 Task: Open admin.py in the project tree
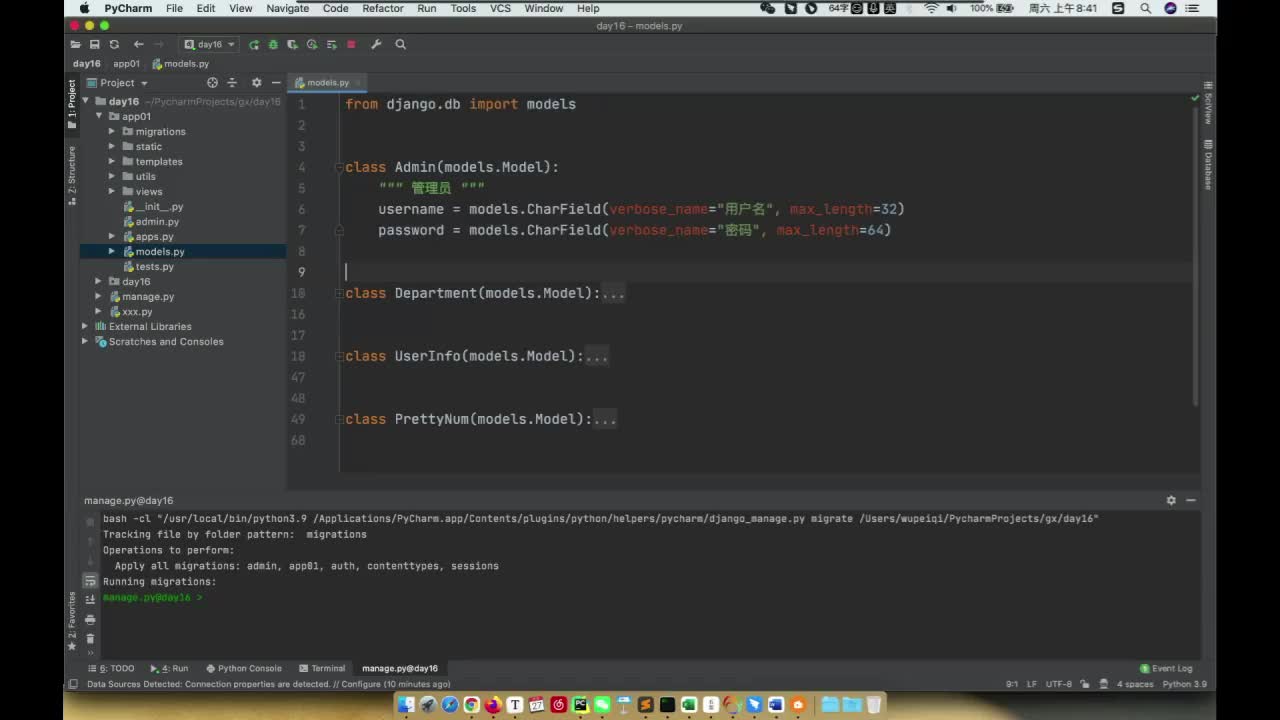click(157, 221)
